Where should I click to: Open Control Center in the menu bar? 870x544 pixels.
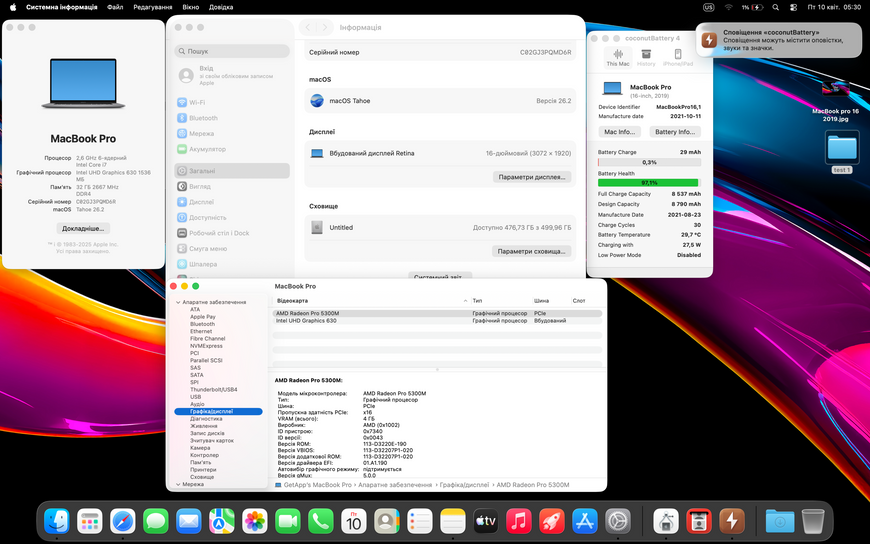coord(793,7)
